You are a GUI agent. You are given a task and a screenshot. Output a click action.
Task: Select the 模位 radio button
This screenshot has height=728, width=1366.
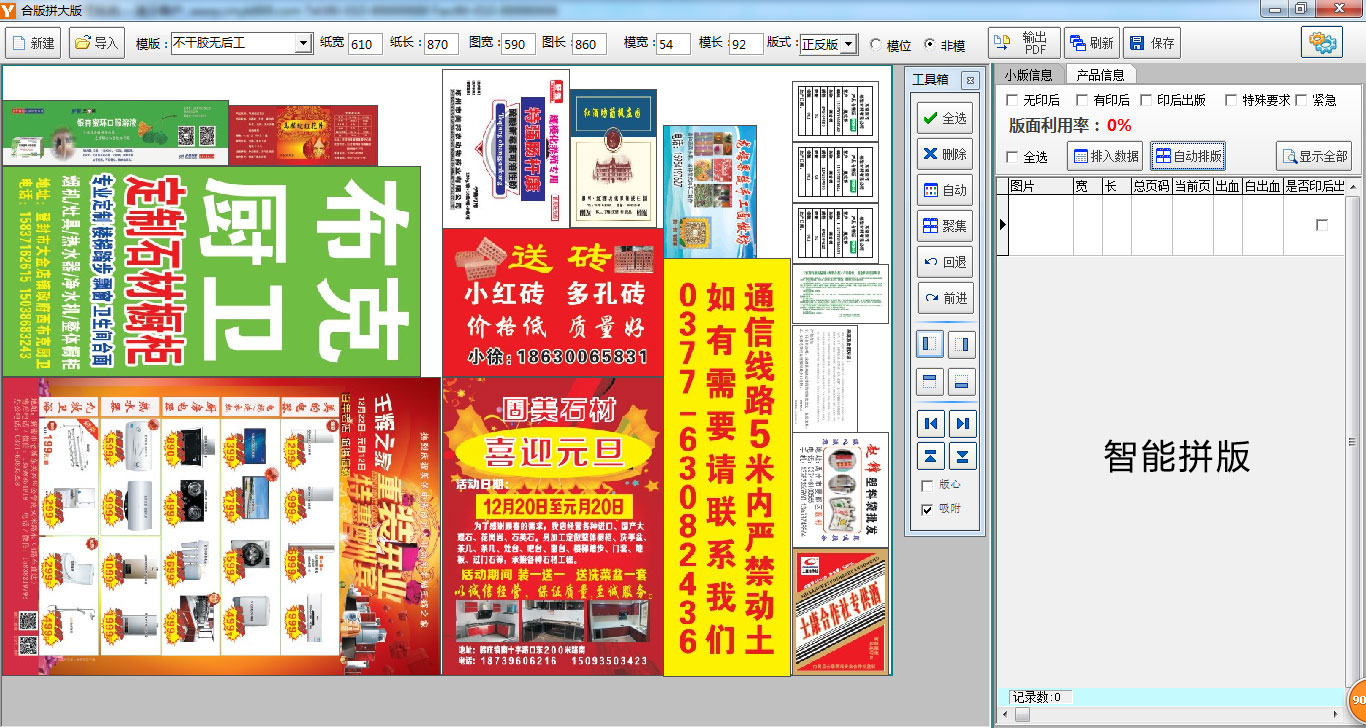point(876,45)
